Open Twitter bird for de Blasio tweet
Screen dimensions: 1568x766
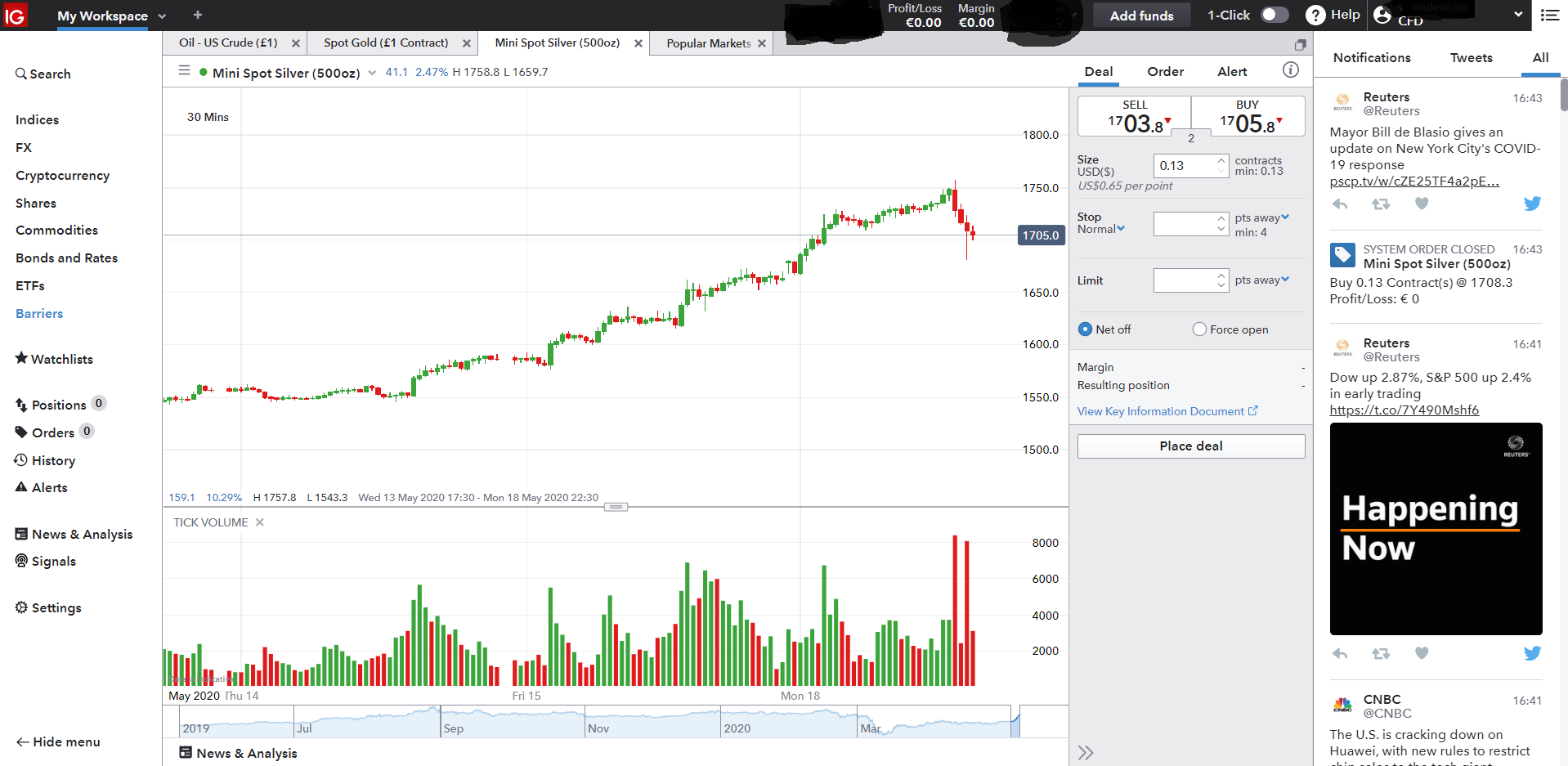coord(1532,204)
